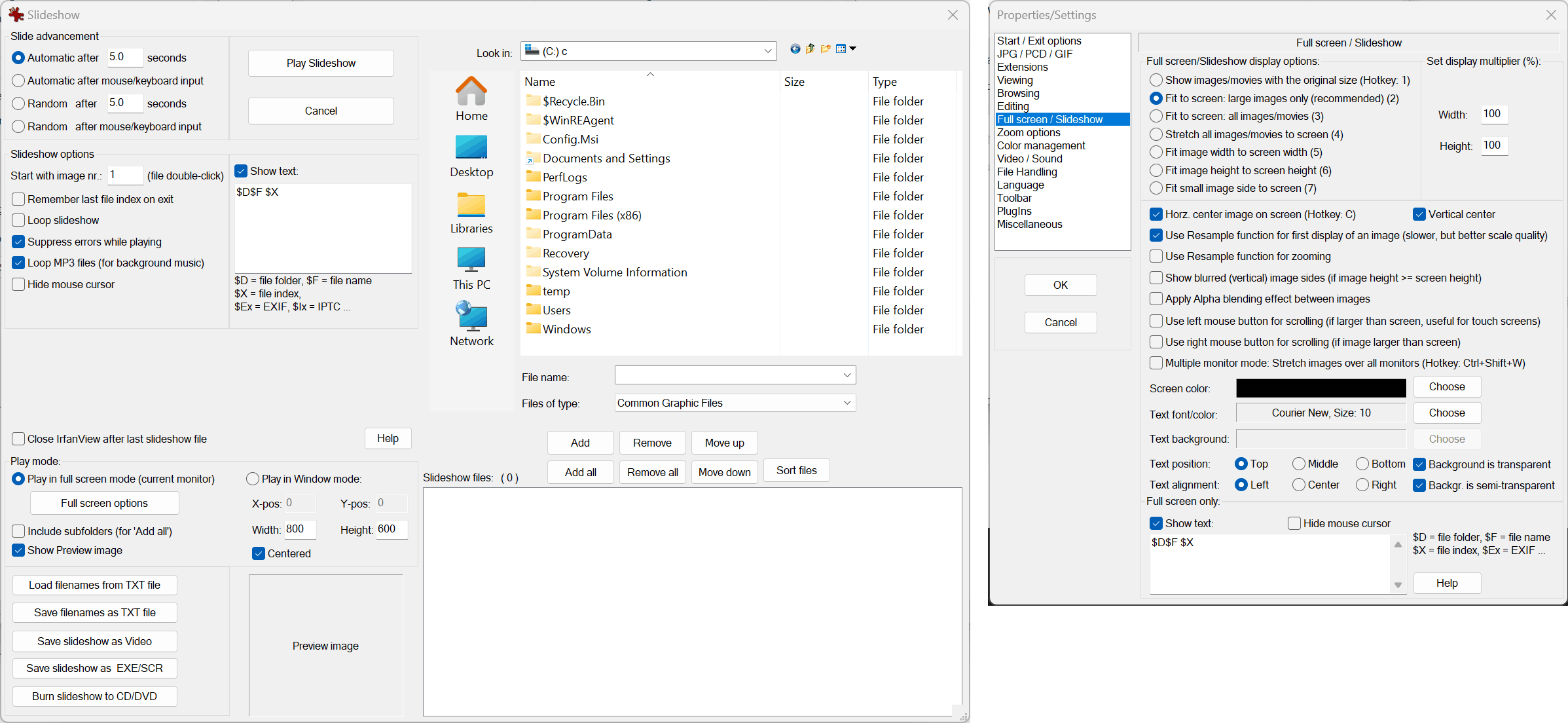The width and height of the screenshot is (1568, 723).
Task: Enable Apply Alpha blending effect between images
Action: coord(1156,299)
